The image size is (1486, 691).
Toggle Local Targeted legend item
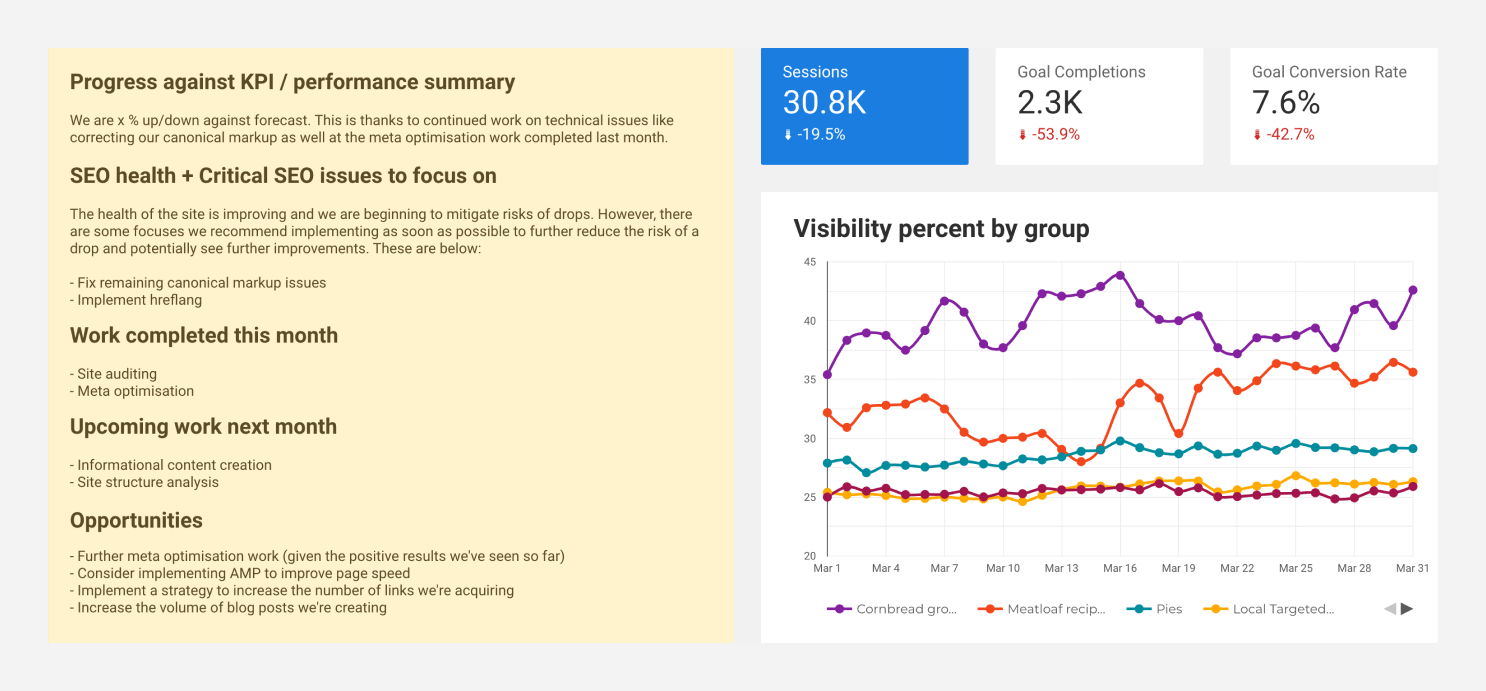click(1268, 608)
